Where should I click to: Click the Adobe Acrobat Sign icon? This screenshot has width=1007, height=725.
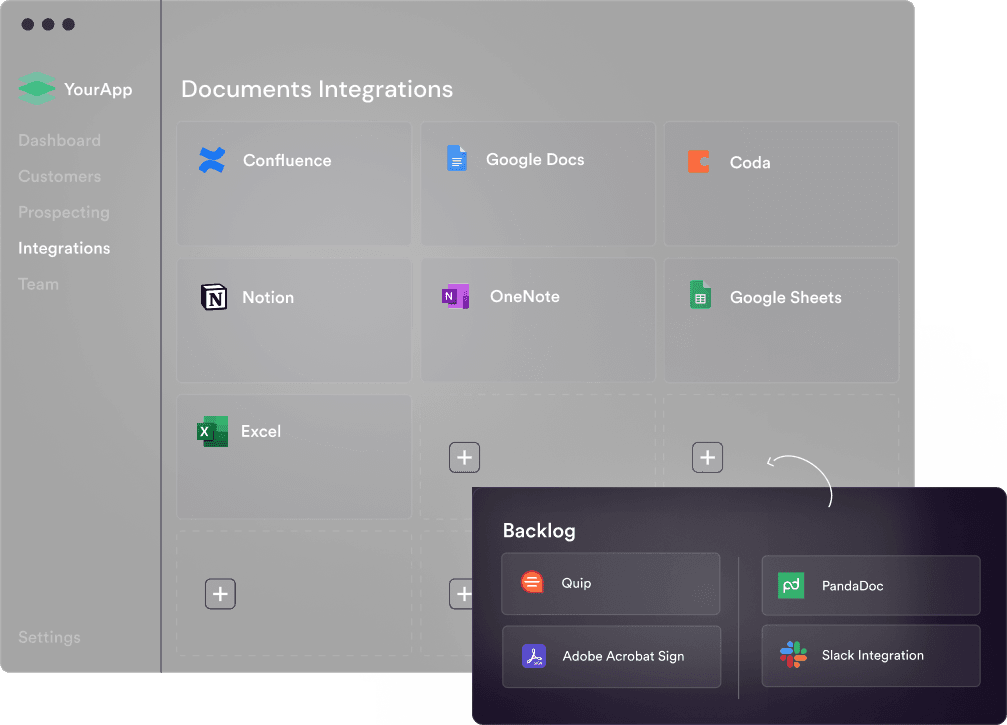pos(534,656)
